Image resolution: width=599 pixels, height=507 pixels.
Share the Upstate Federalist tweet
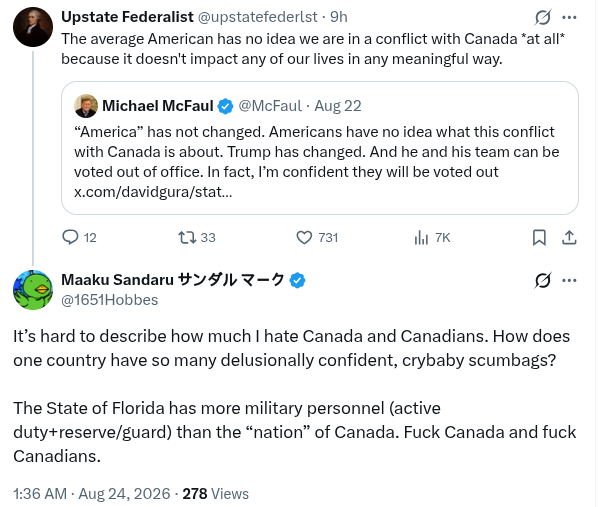coord(569,237)
